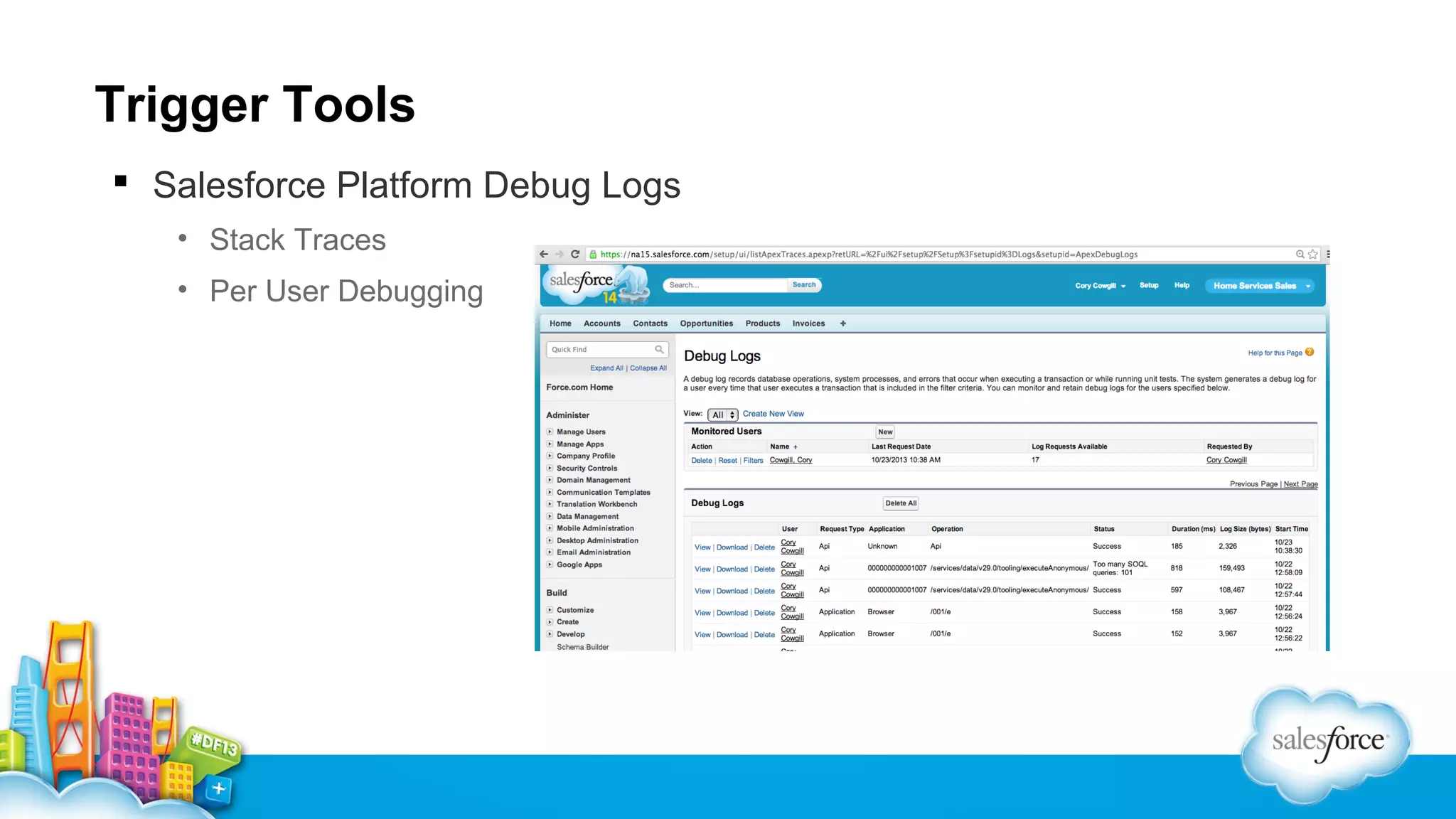Click the Delete All debug logs button

point(901,503)
